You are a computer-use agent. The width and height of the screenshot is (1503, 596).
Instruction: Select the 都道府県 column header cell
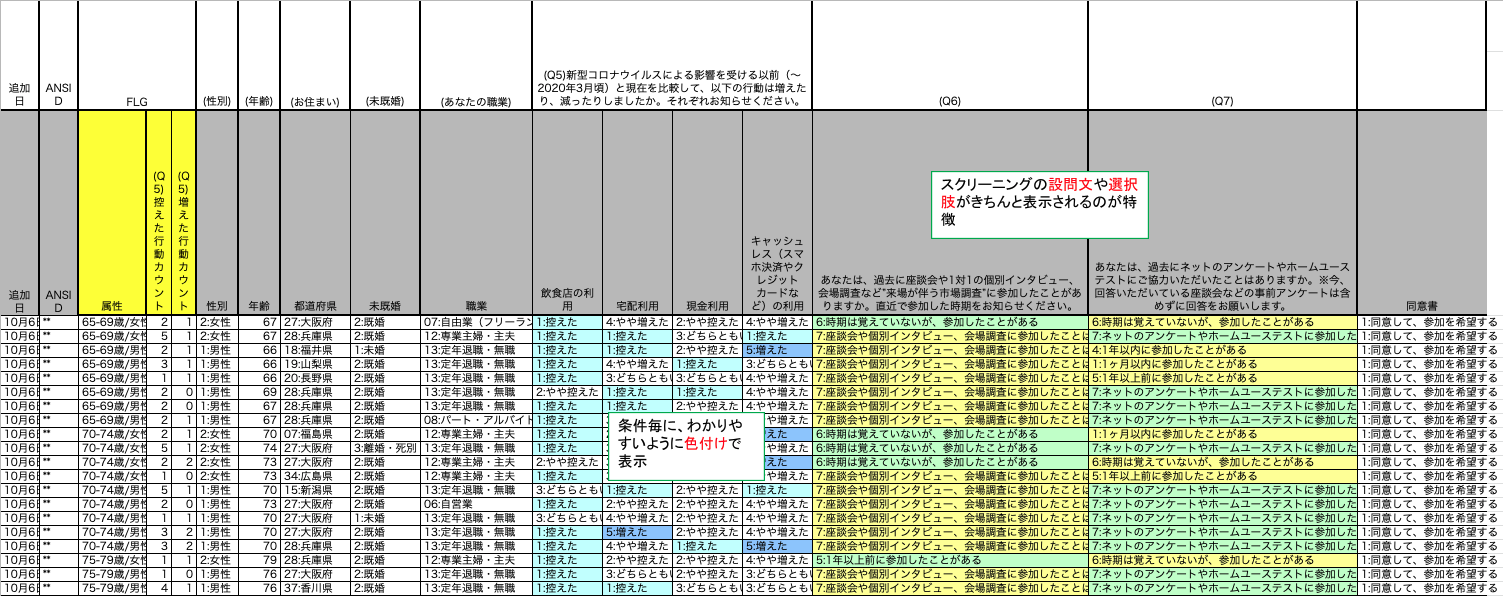[315, 304]
